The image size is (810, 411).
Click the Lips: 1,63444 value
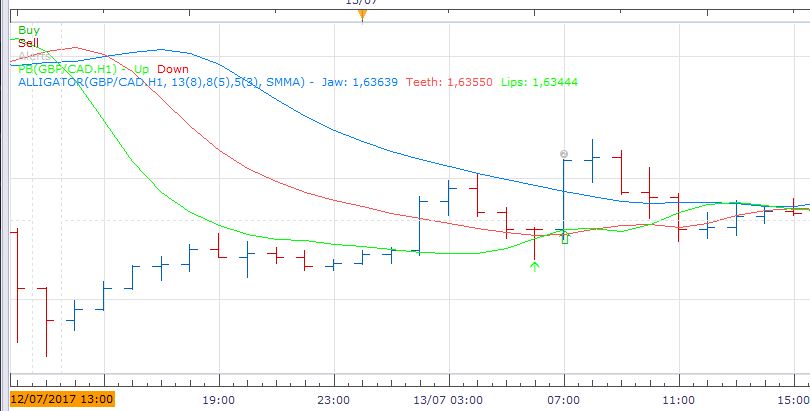click(539, 82)
